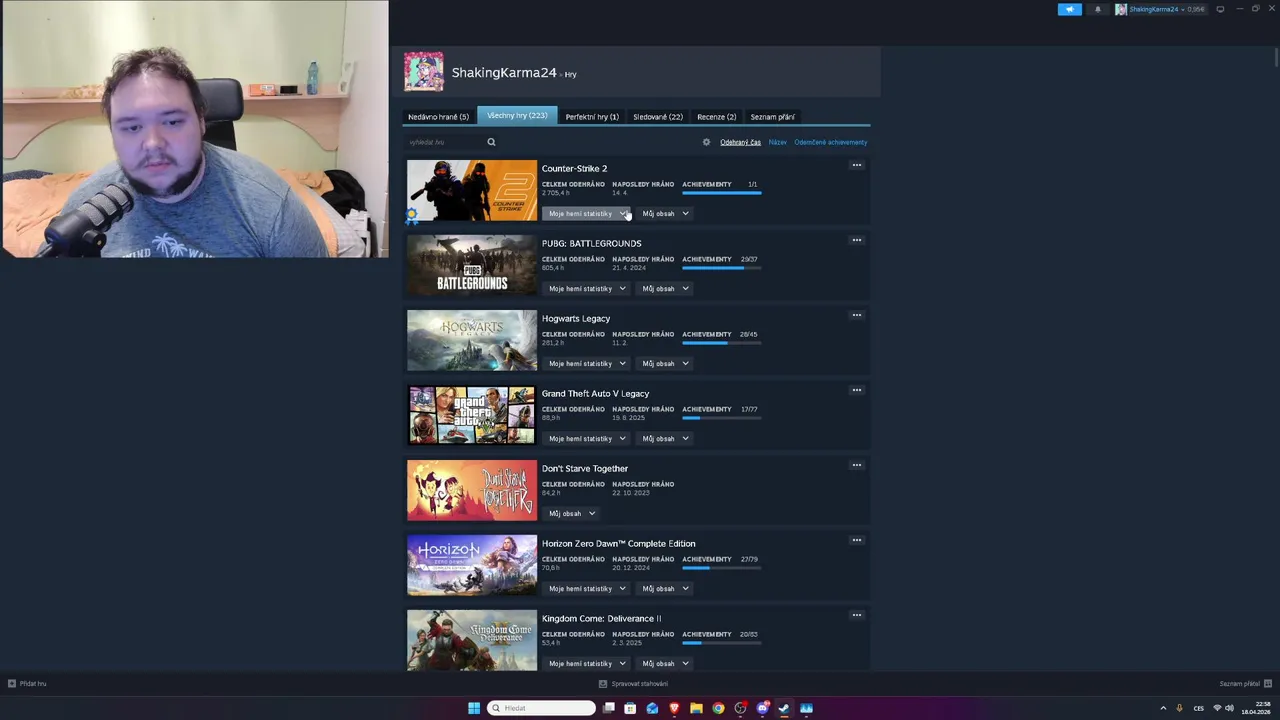
Task: Open Kingdom Come: Deliverance II title
Action: tap(601, 618)
